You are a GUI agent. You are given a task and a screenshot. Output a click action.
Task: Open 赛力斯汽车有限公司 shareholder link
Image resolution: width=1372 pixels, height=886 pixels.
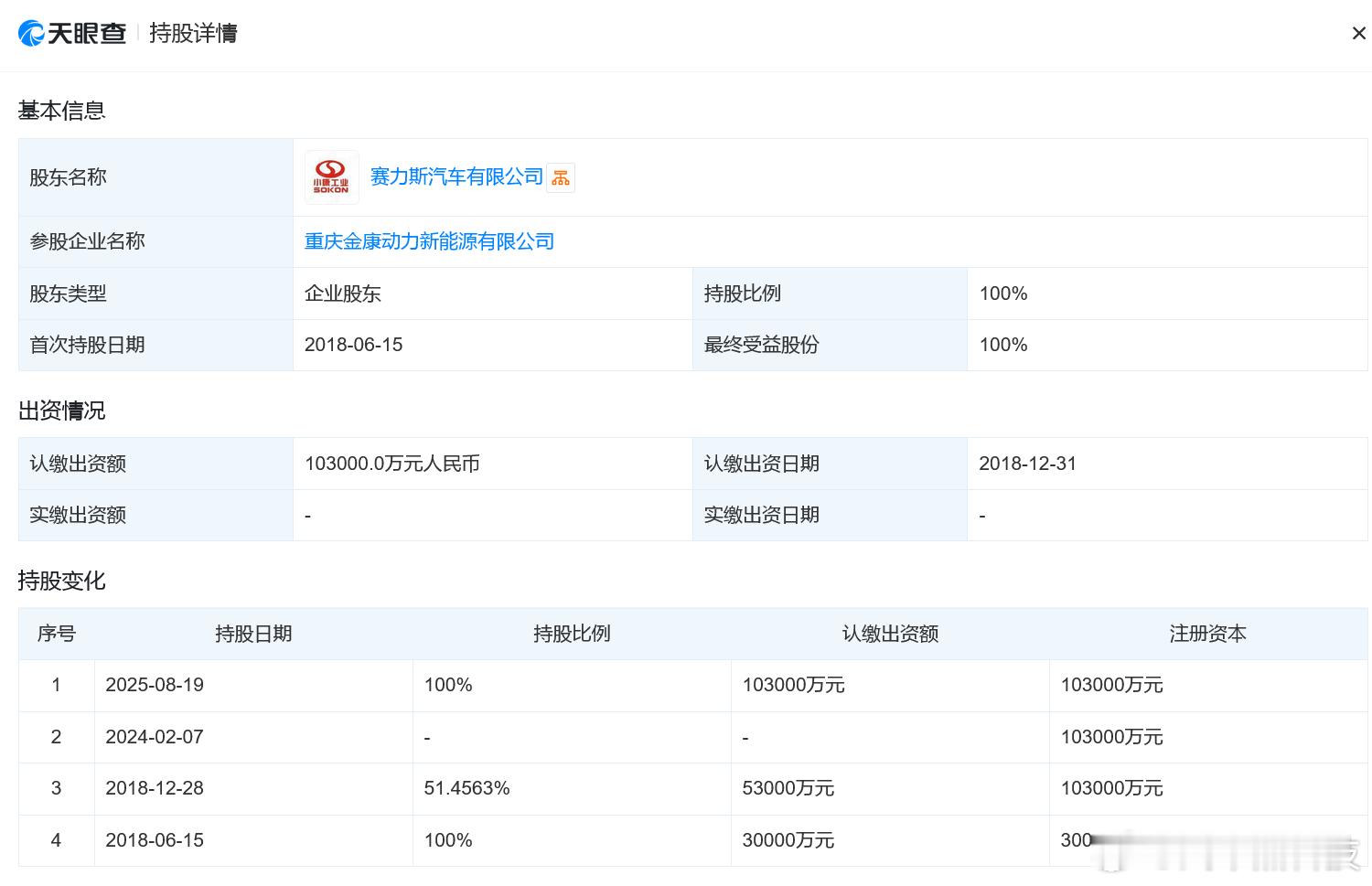(456, 177)
